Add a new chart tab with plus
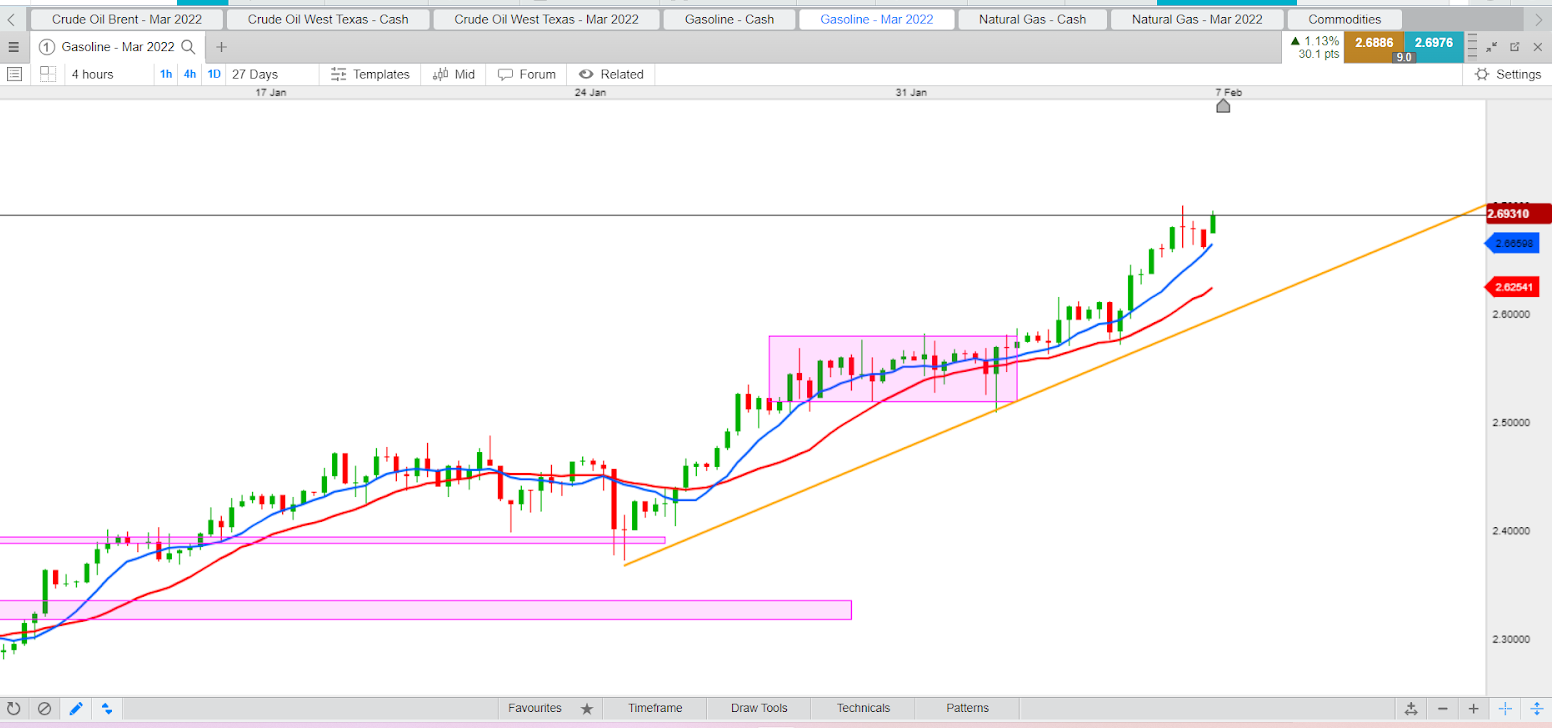The height and width of the screenshot is (728, 1552). click(221, 47)
